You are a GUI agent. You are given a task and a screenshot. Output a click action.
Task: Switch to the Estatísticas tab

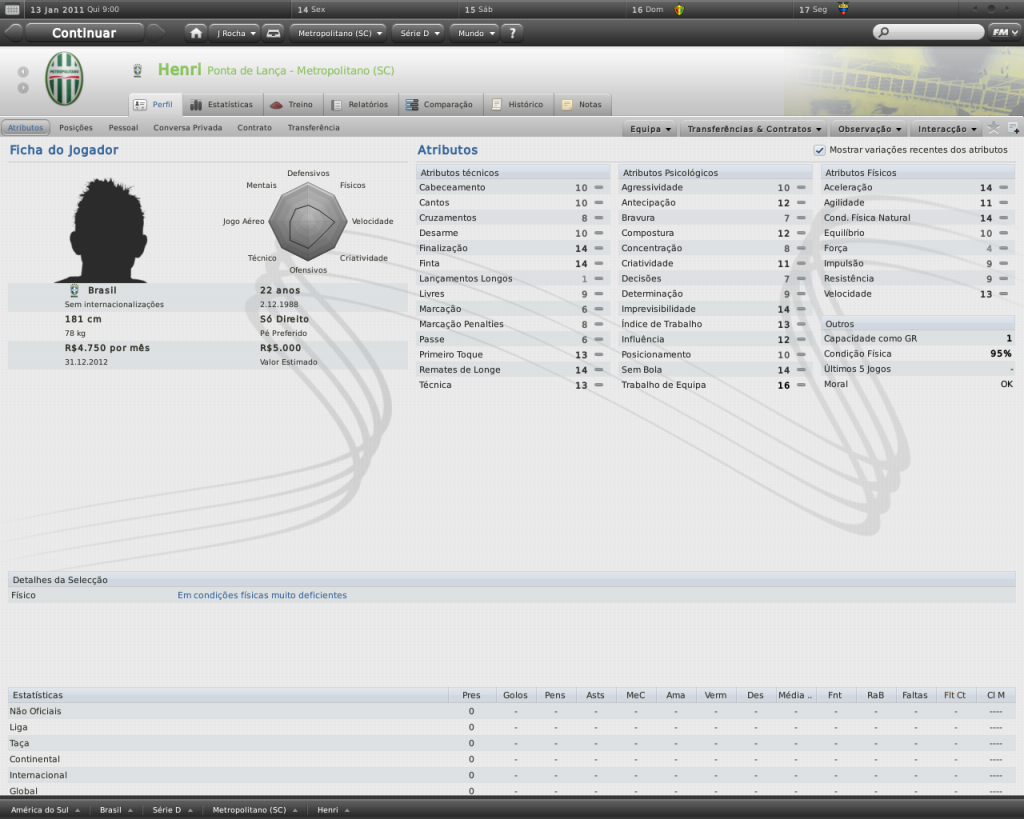(222, 104)
